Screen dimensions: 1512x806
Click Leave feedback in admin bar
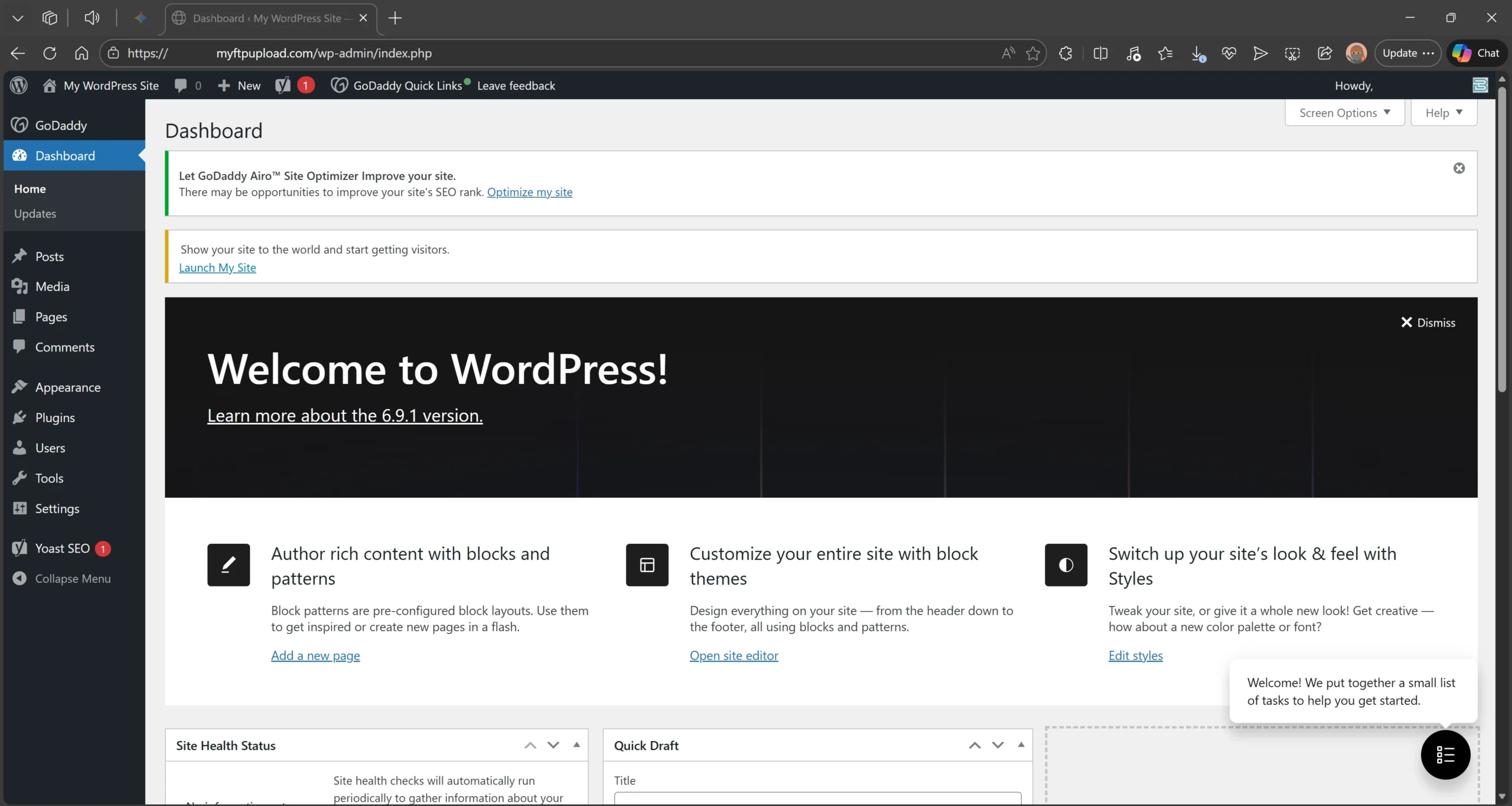(x=516, y=86)
